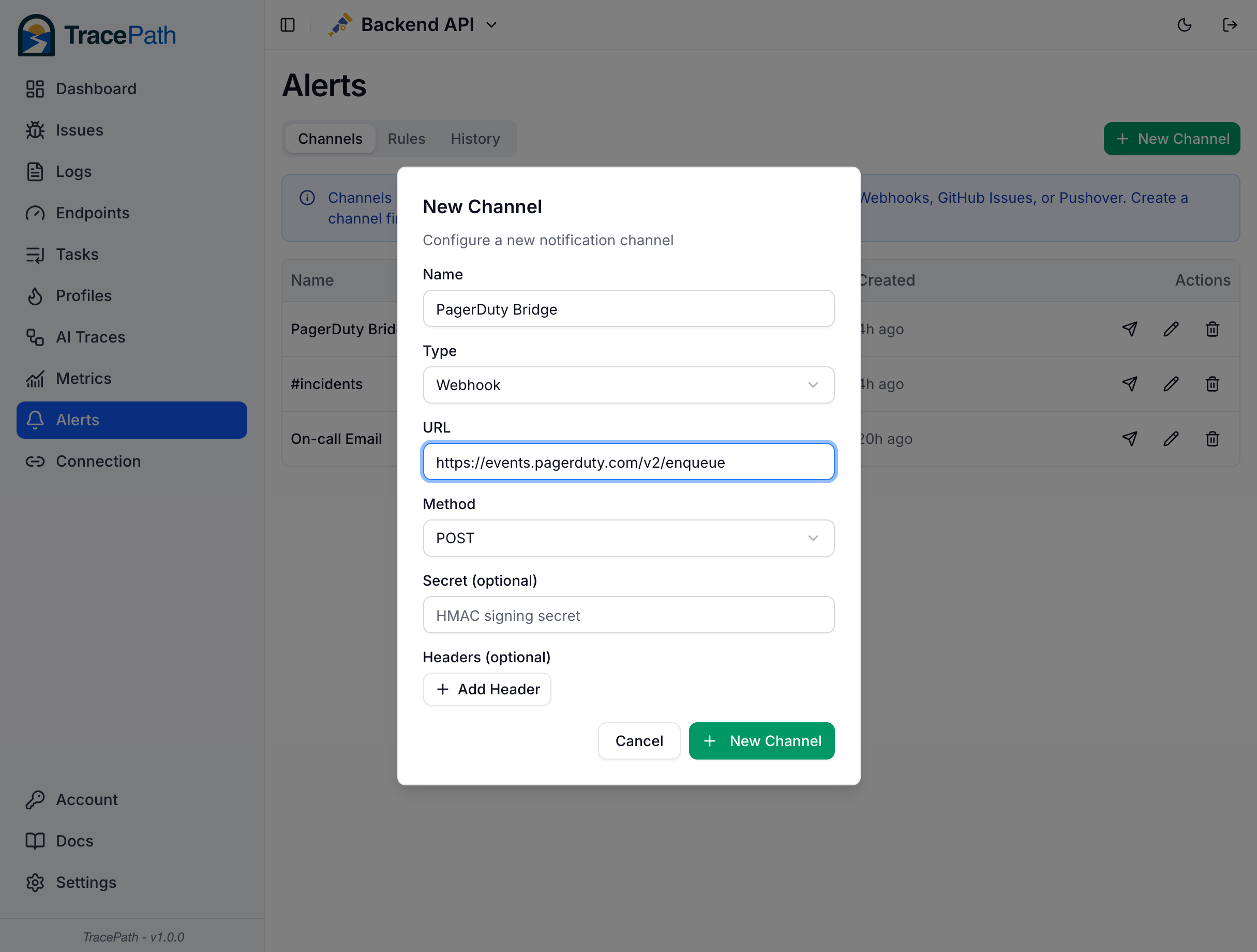The height and width of the screenshot is (952, 1257).
Task: Click the Actions column header
Action: pos(1203,280)
